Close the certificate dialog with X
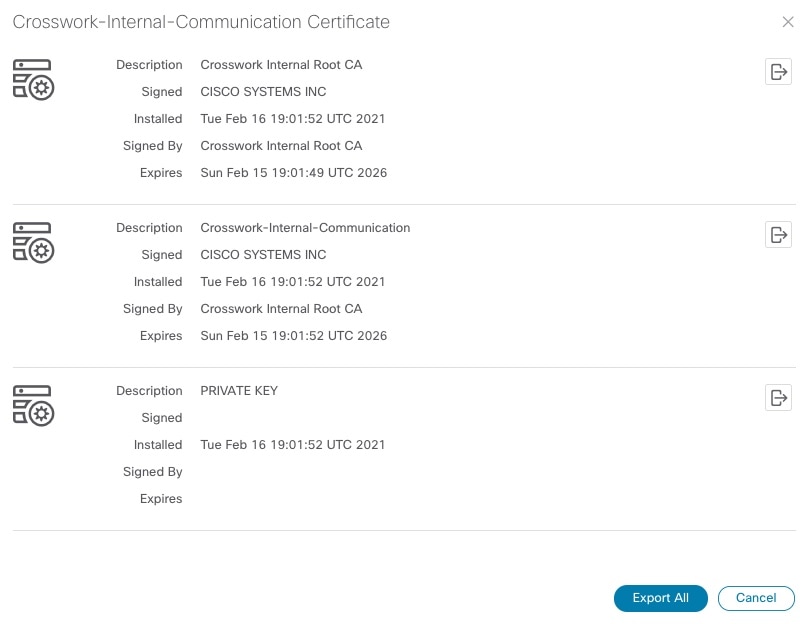 point(788,22)
